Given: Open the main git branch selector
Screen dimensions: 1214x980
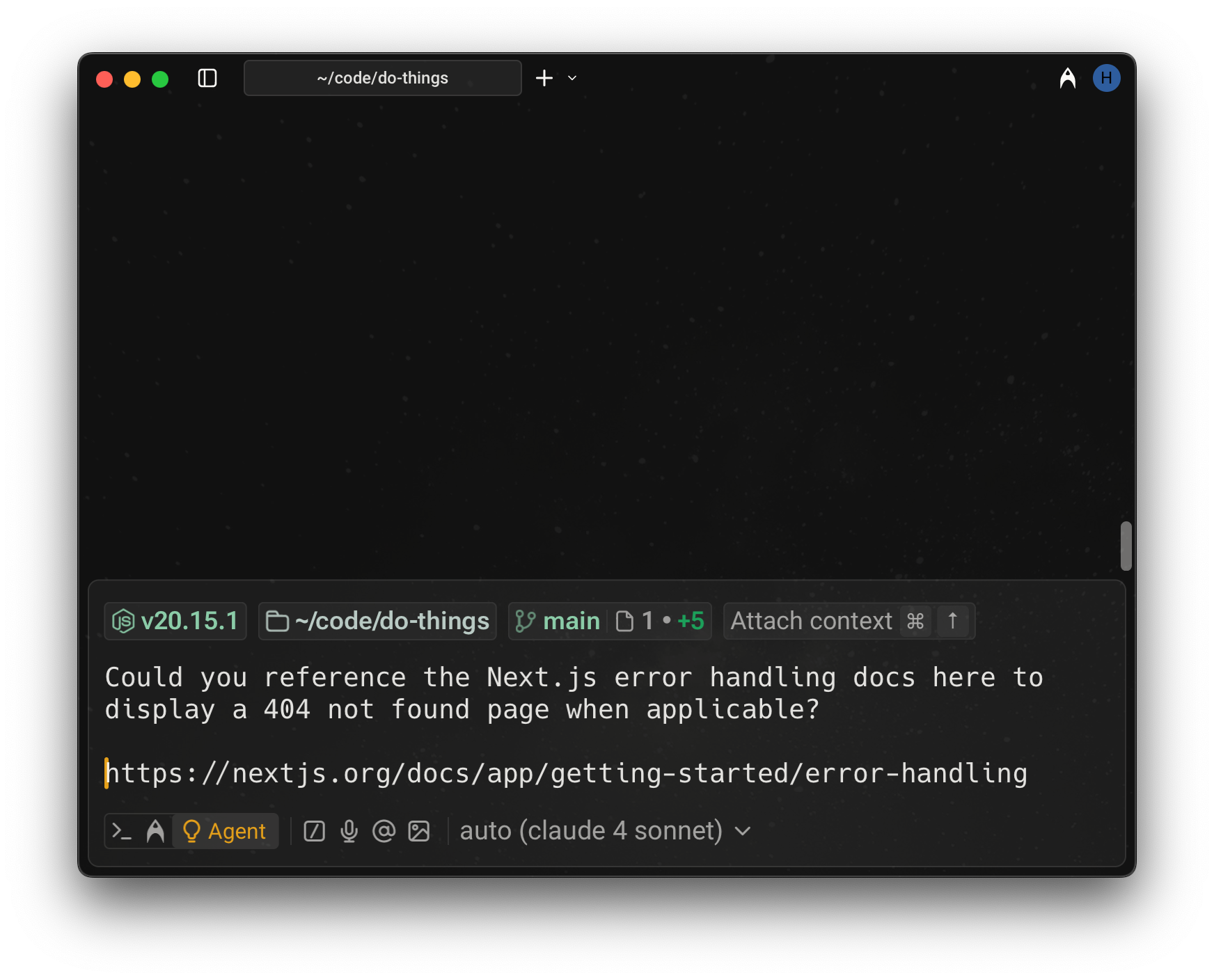Looking at the screenshot, I should click(558, 621).
